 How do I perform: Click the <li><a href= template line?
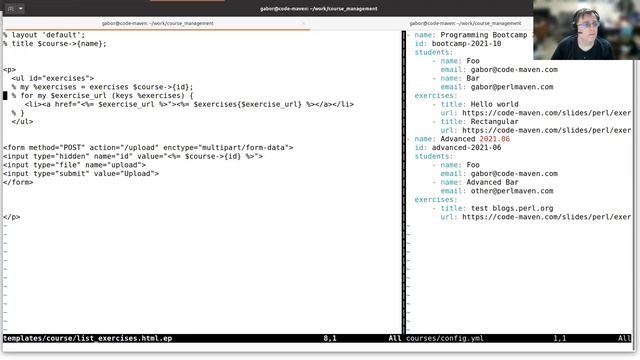click(189, 104)
